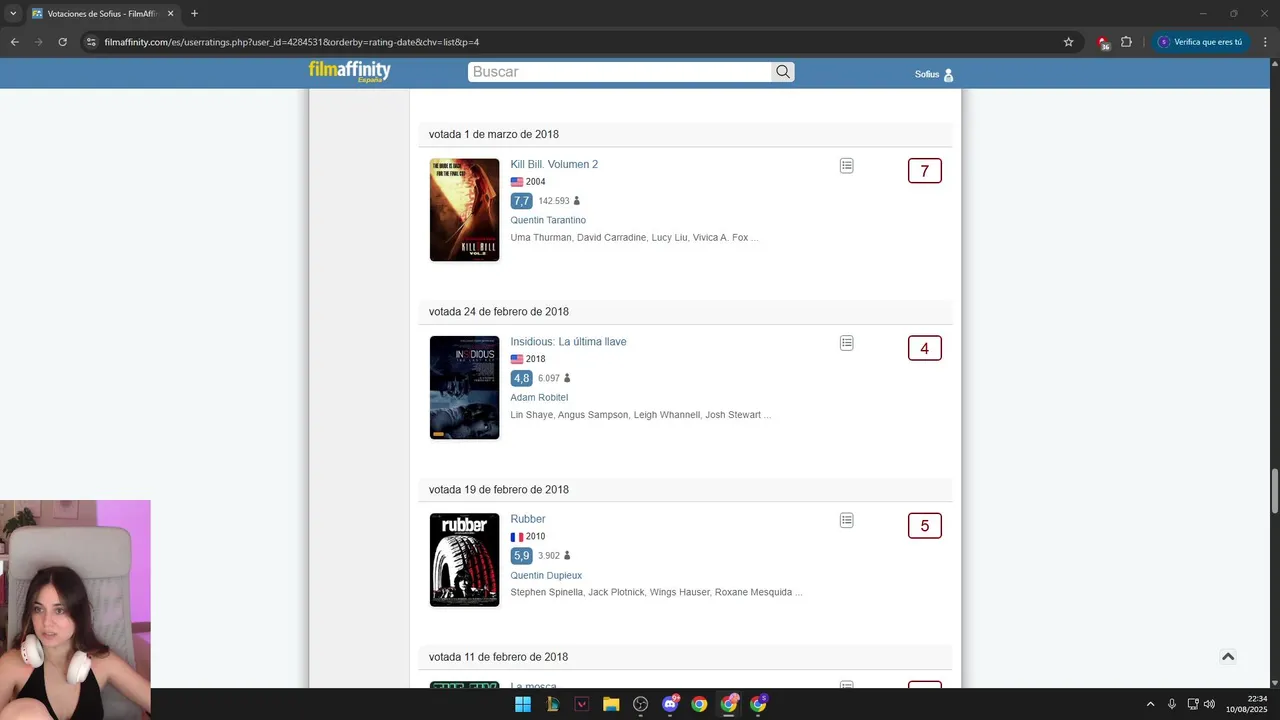
Task: View site information icon in address bar
Action: (91, 42)
